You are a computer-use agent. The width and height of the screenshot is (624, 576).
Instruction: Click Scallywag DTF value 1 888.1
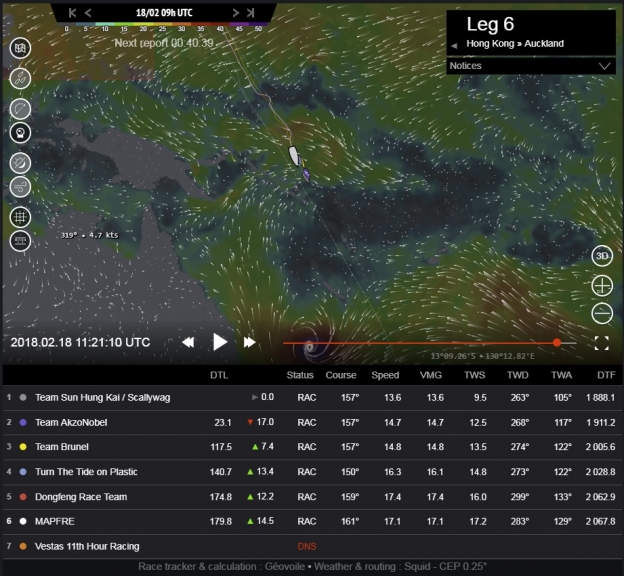pos(600,397)
